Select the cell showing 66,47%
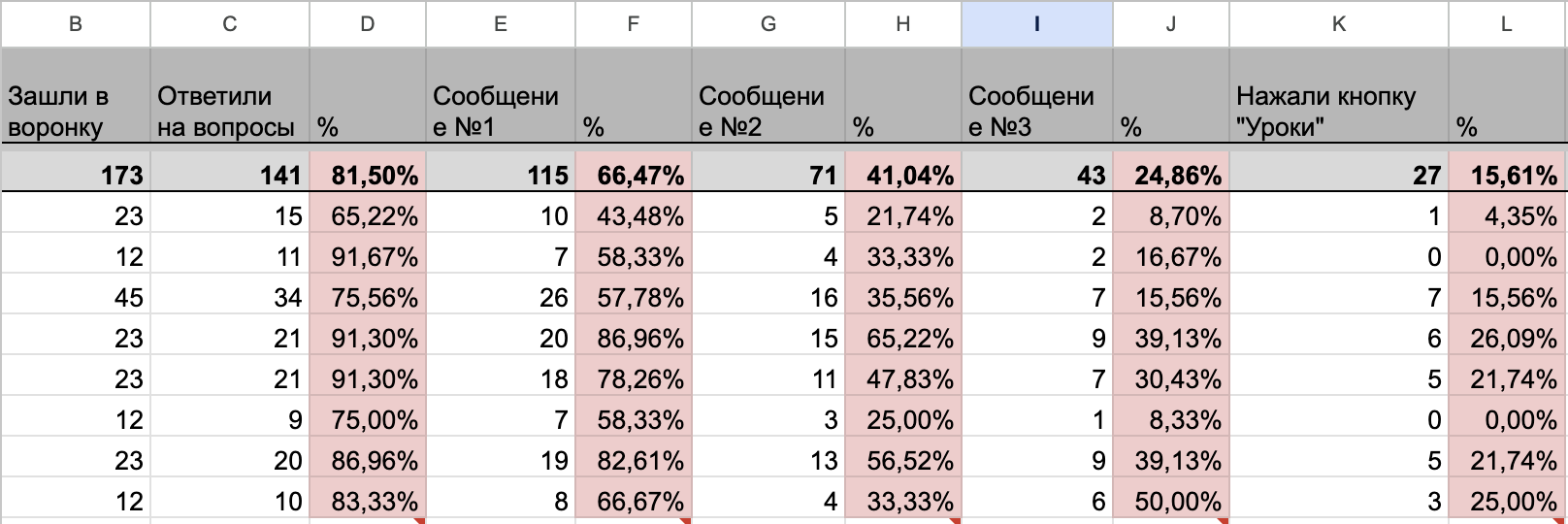Image resolution: width=1568 pixels, height=524 pixels. point(634,175)
